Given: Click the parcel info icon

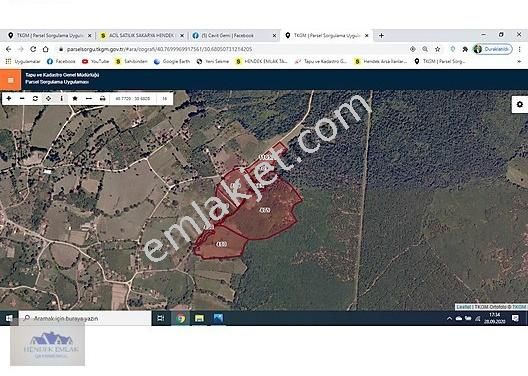Looking at the screenshot, I should [62, 98].
